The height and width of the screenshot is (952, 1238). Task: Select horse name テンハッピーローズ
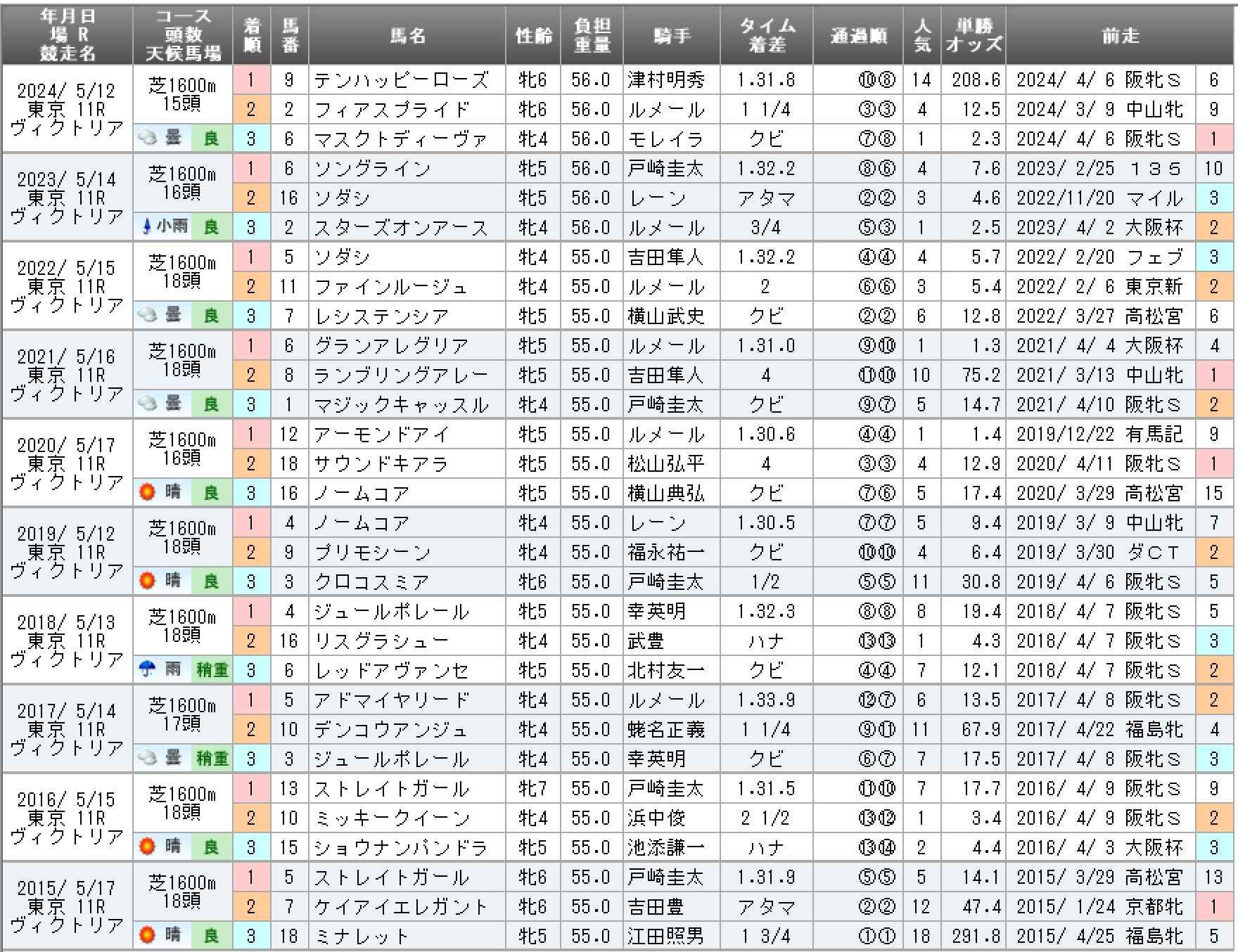(401, 80)
